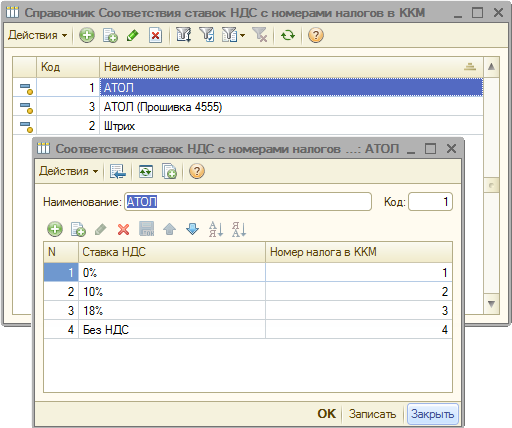The width and height of the screenshot is (512, 428).
Task: Open help in the main catalog toolbar
Action: [316, 35]
